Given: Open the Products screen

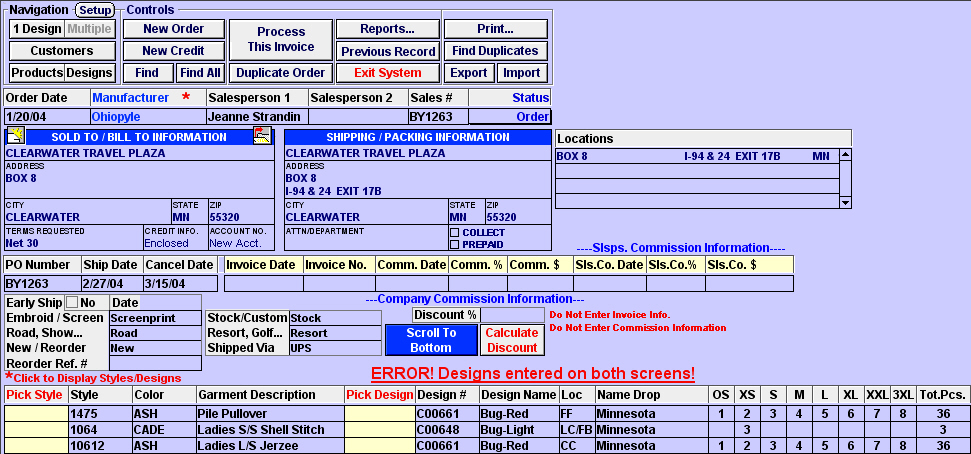Looking at the screenshot, I should click(37, 72).
